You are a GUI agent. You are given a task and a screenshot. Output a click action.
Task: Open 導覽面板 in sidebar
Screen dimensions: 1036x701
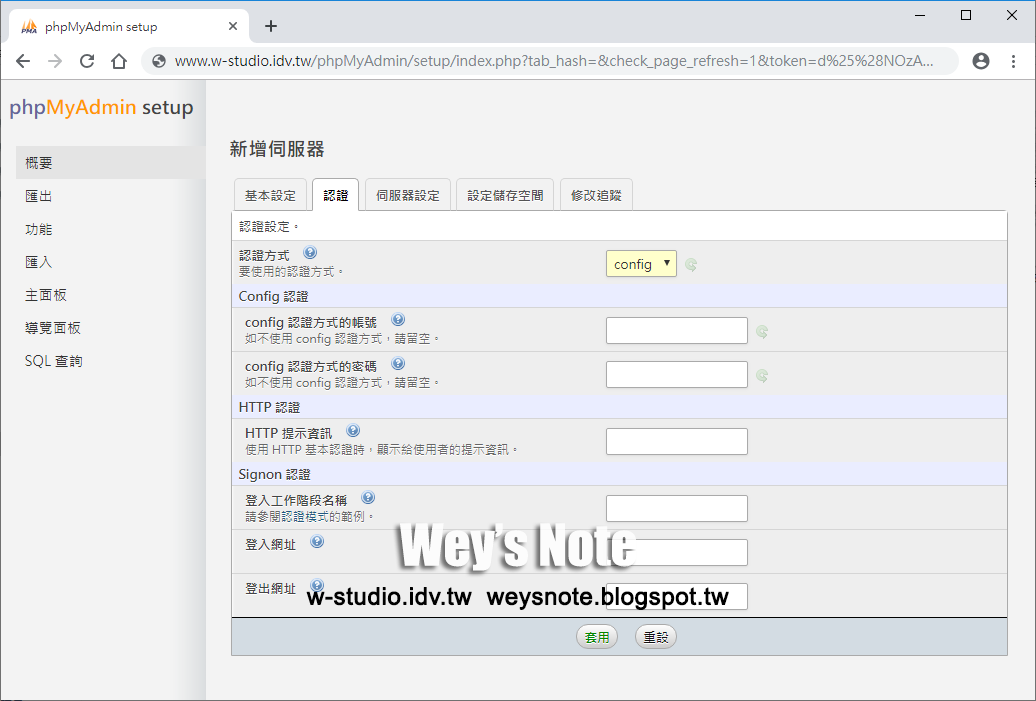(x=110, y=328)
